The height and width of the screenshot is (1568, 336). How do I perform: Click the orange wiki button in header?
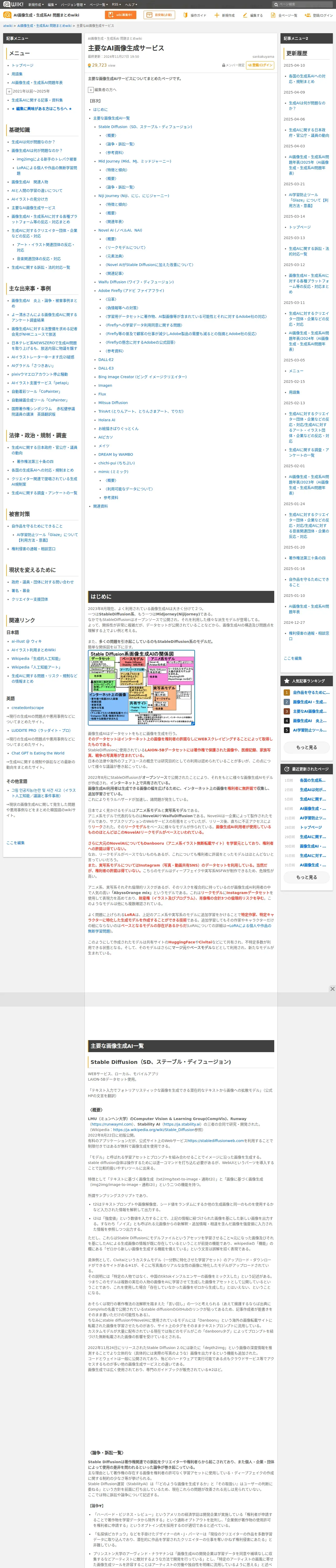click(121, 15)
